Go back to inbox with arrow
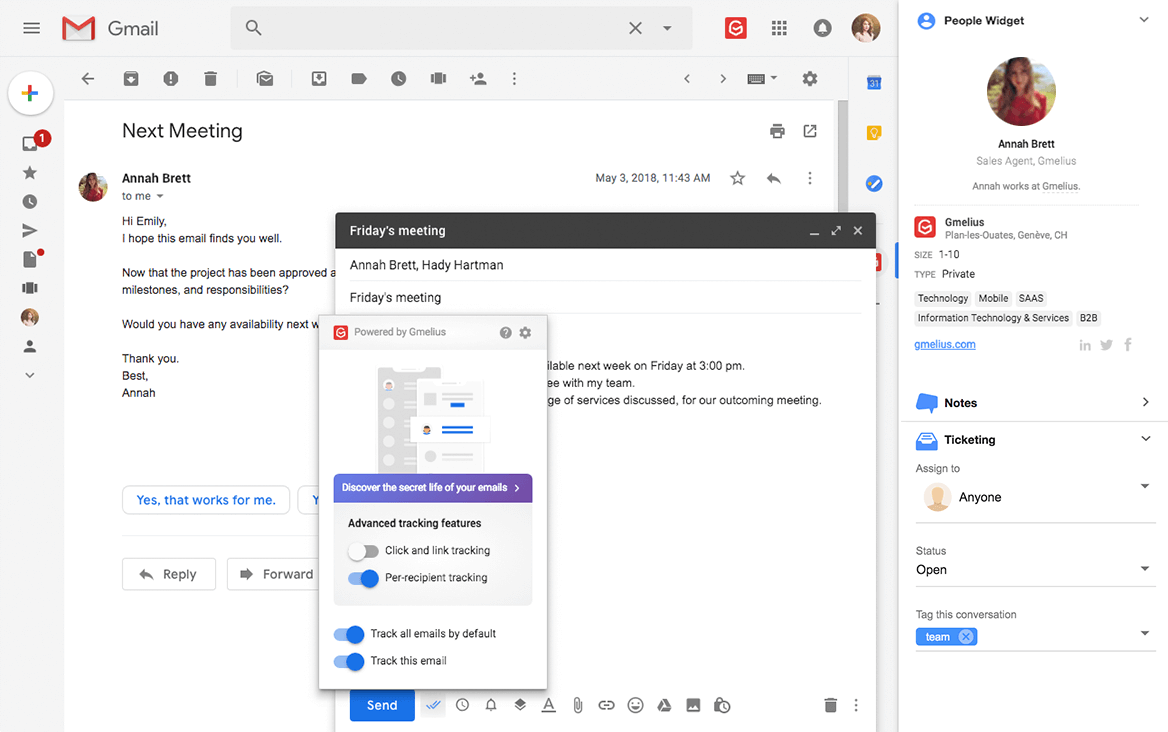This screenshot has width=1168, height=732. [88, 78]
